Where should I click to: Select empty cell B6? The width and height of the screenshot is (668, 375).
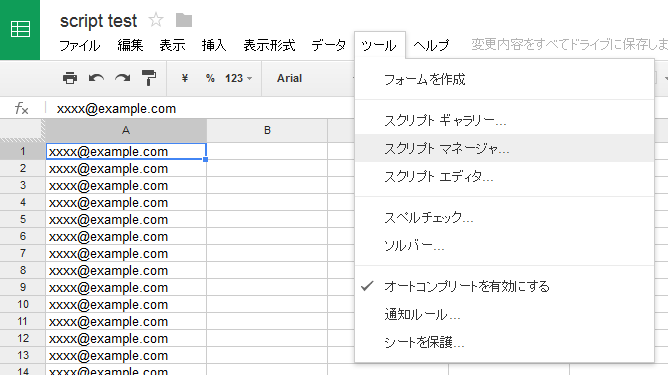(x=267, y=237)
